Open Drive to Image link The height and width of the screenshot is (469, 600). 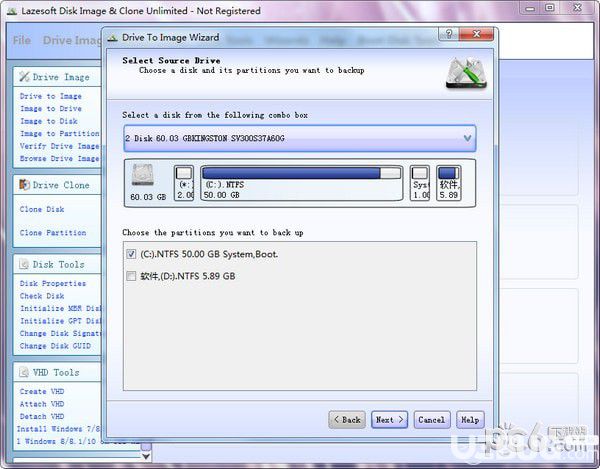[51, 96]
